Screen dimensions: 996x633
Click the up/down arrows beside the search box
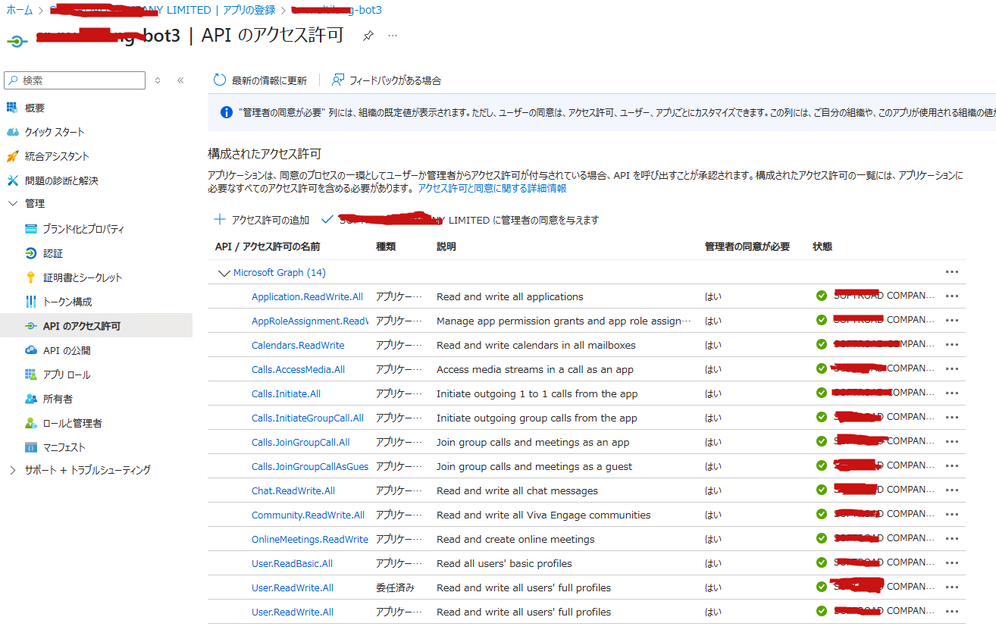point(158,80)
